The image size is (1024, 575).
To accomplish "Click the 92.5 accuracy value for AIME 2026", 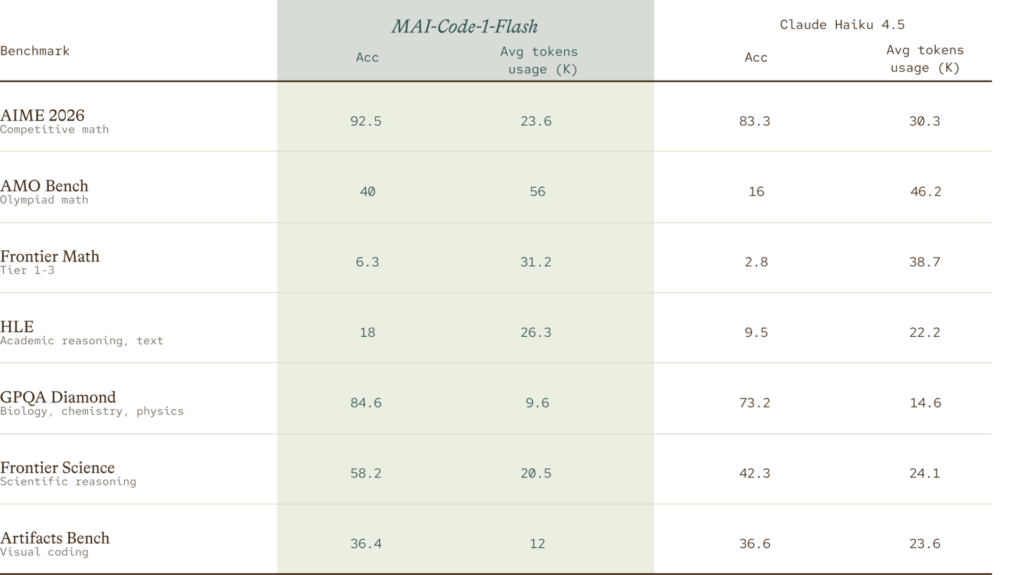I will click(x=366, y=122).
